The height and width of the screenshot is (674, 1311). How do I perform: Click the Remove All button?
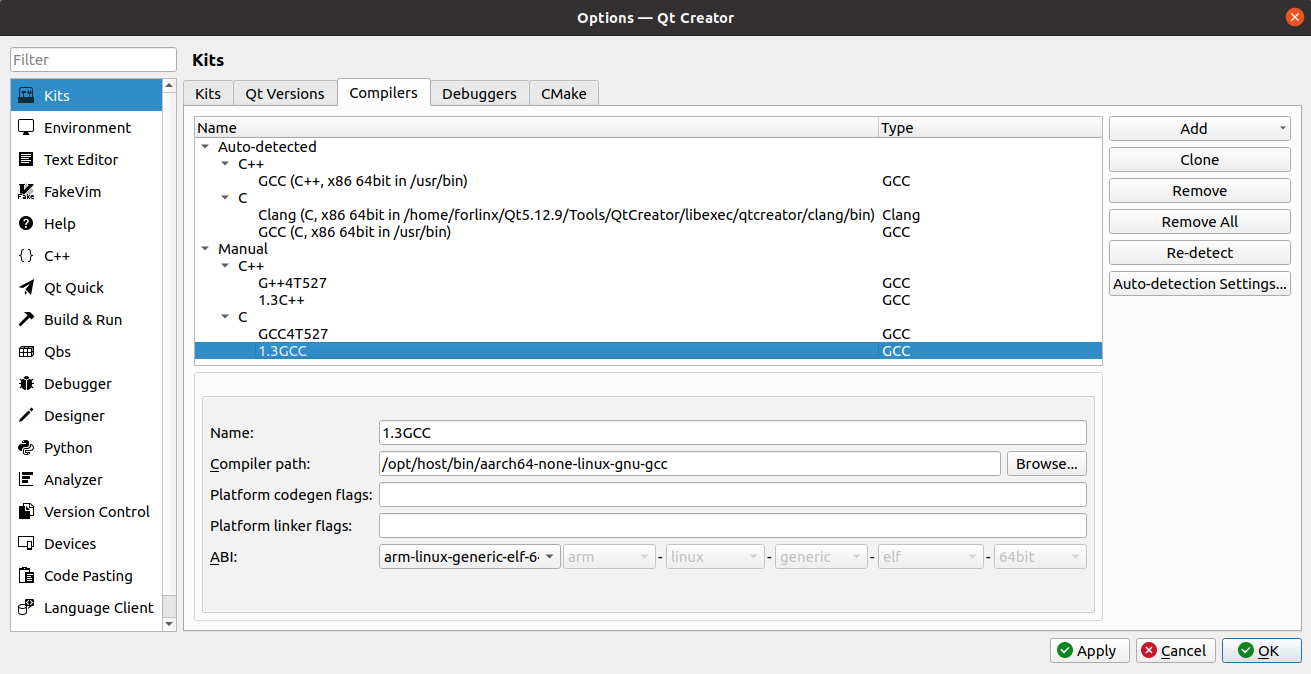pos(1200,222)
